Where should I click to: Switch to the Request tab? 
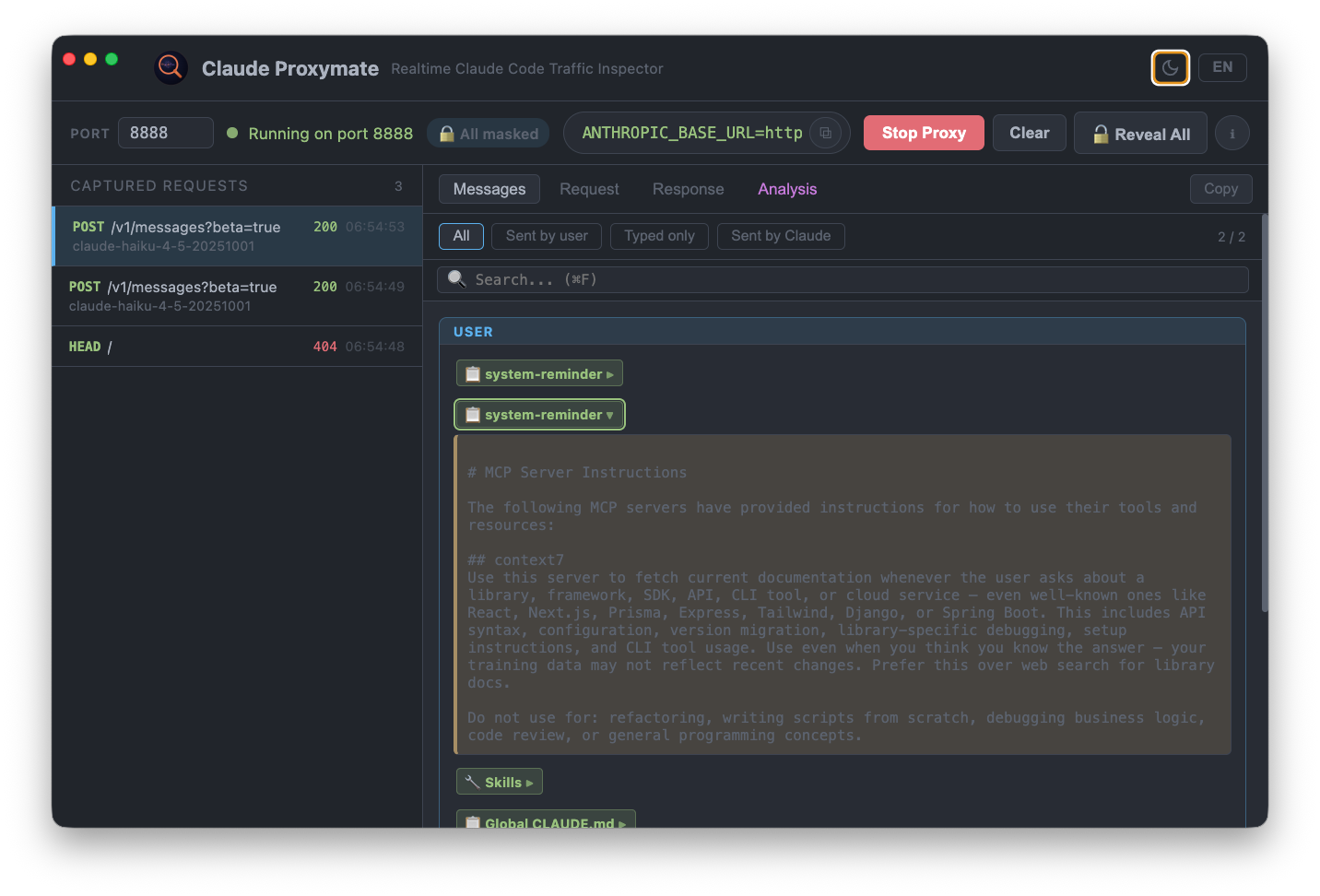pos(589,189)
